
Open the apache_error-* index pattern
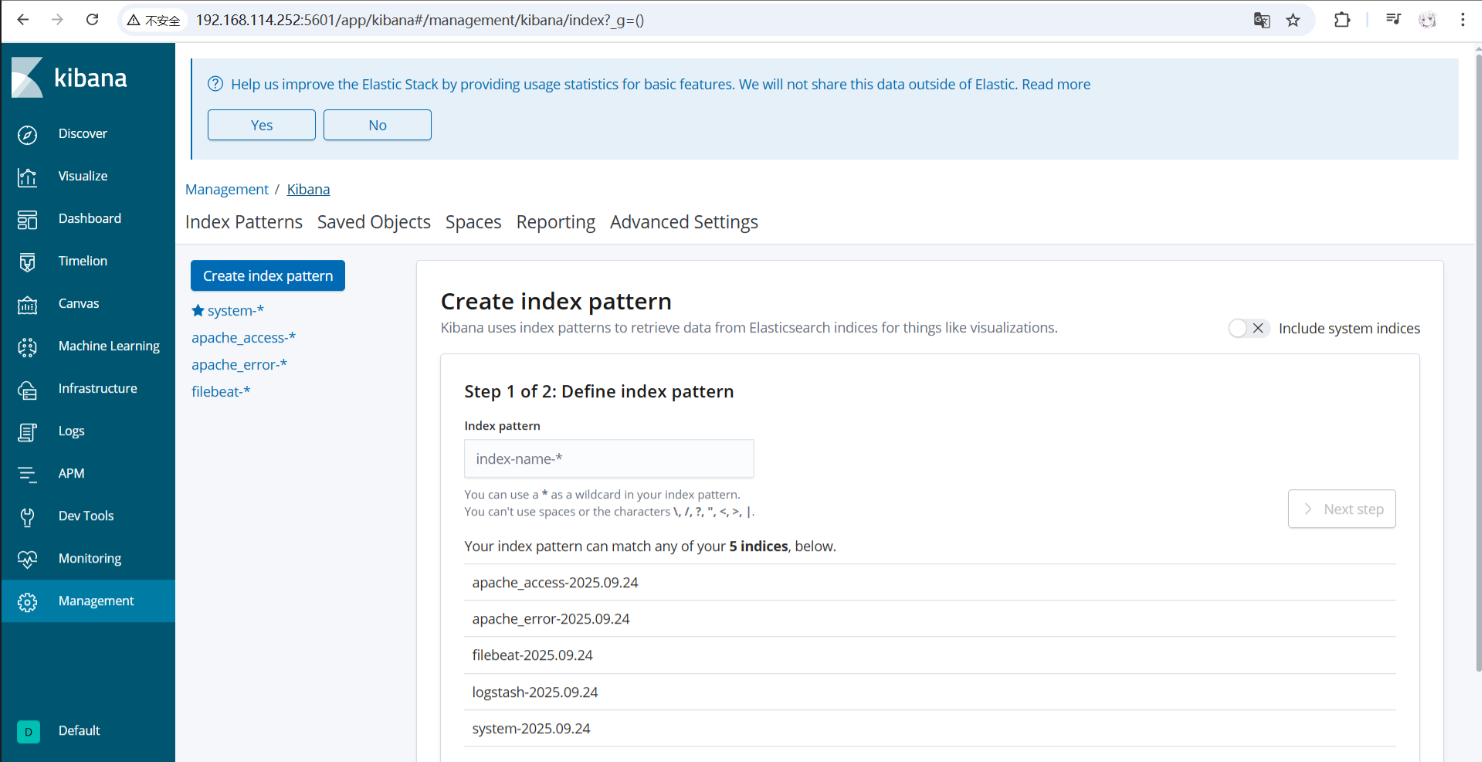(x=239, y=365)
